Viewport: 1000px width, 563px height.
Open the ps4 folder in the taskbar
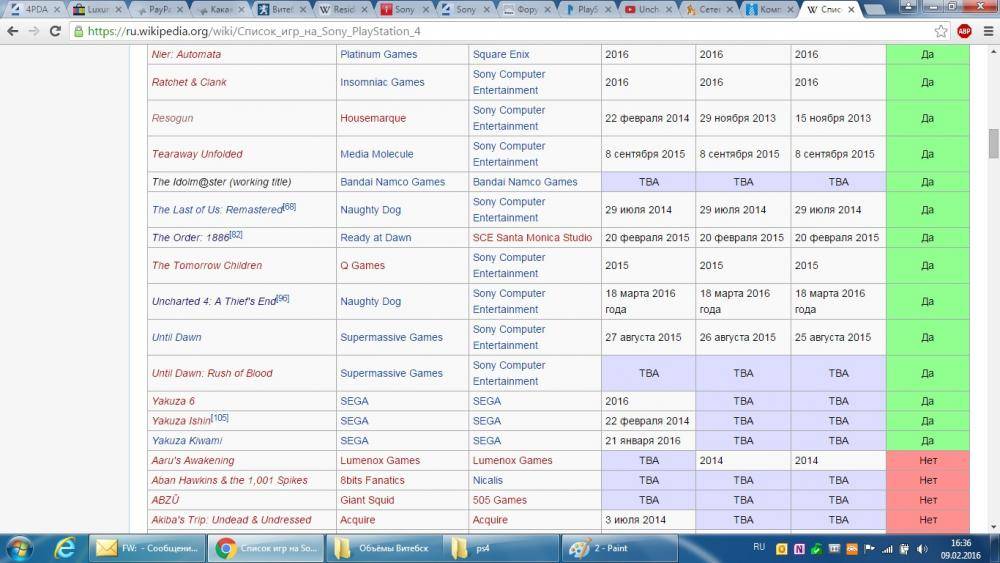coord(500,548)
